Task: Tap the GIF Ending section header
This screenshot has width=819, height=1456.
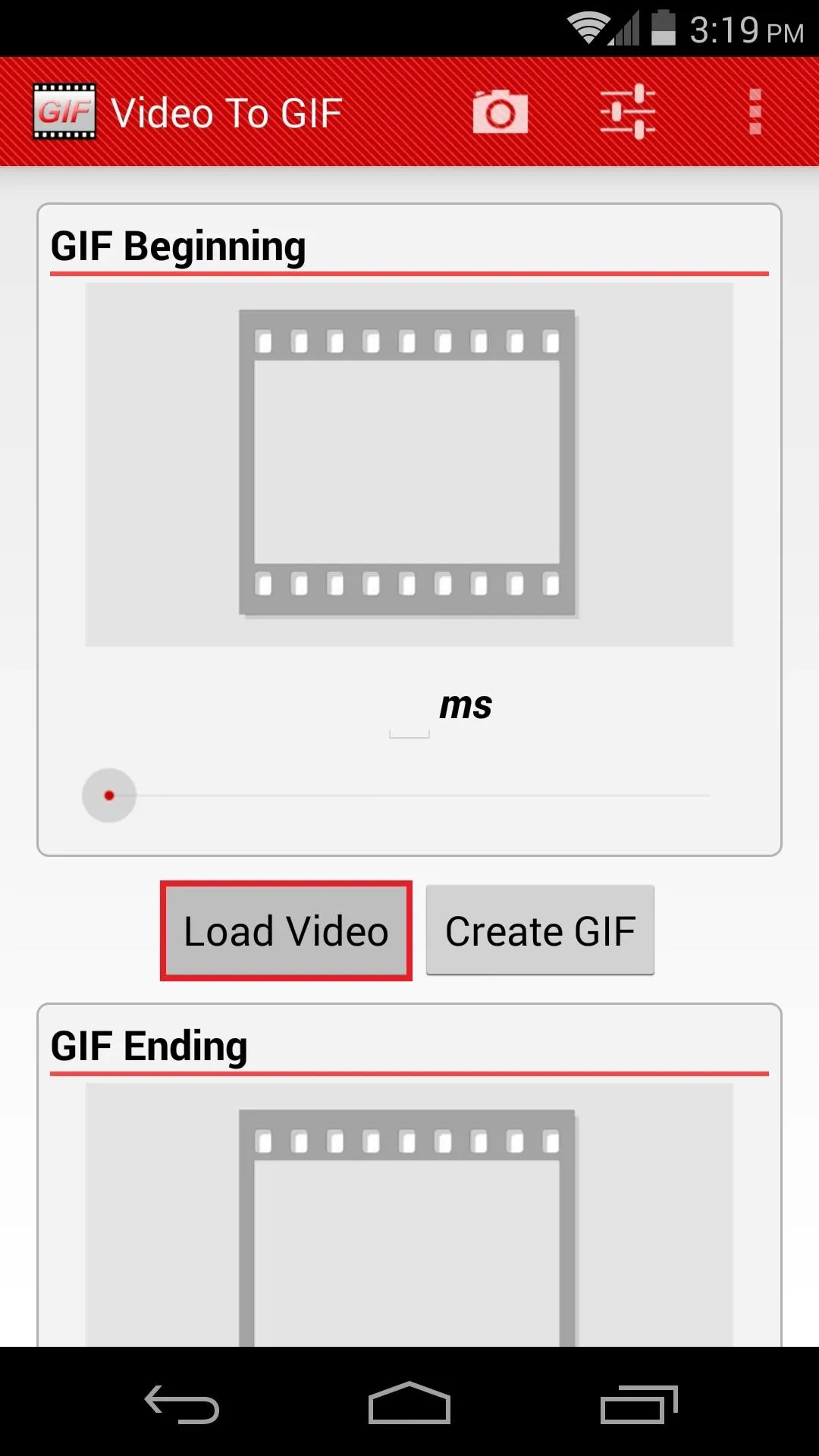Action: 149,1046
